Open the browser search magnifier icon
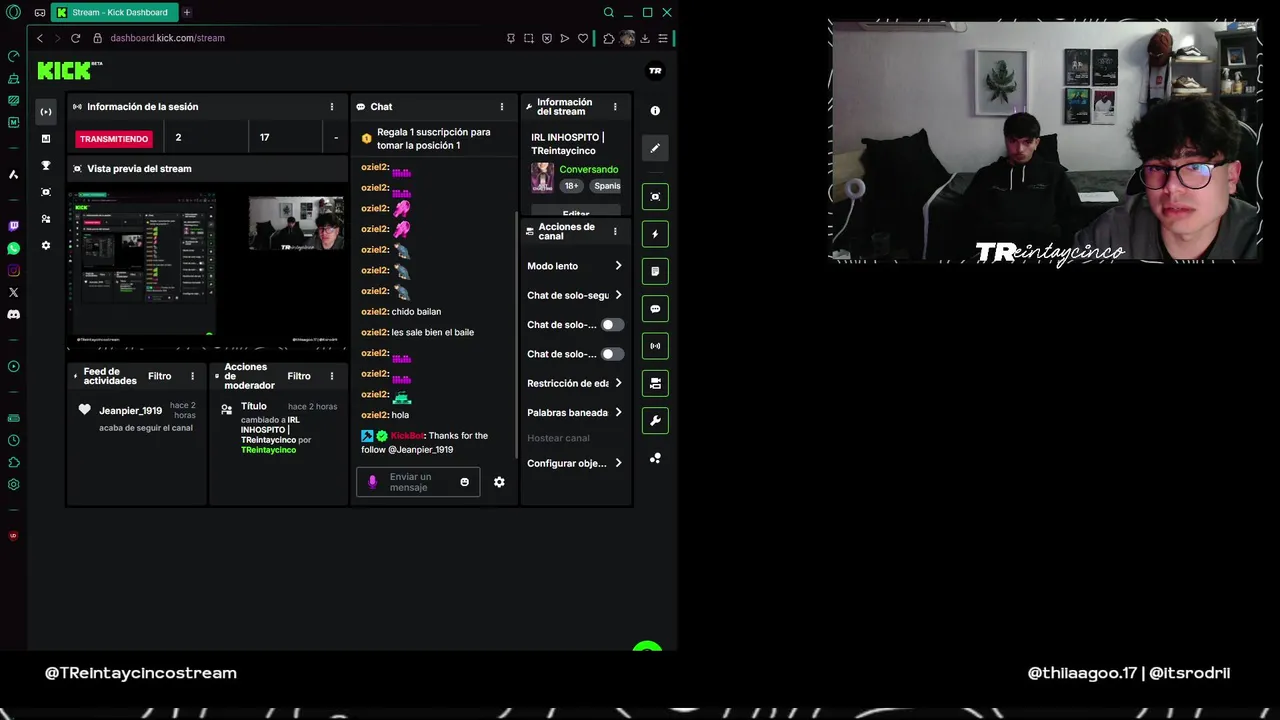The width and height of the screenshot is (1280, 720). pos(608,12)
